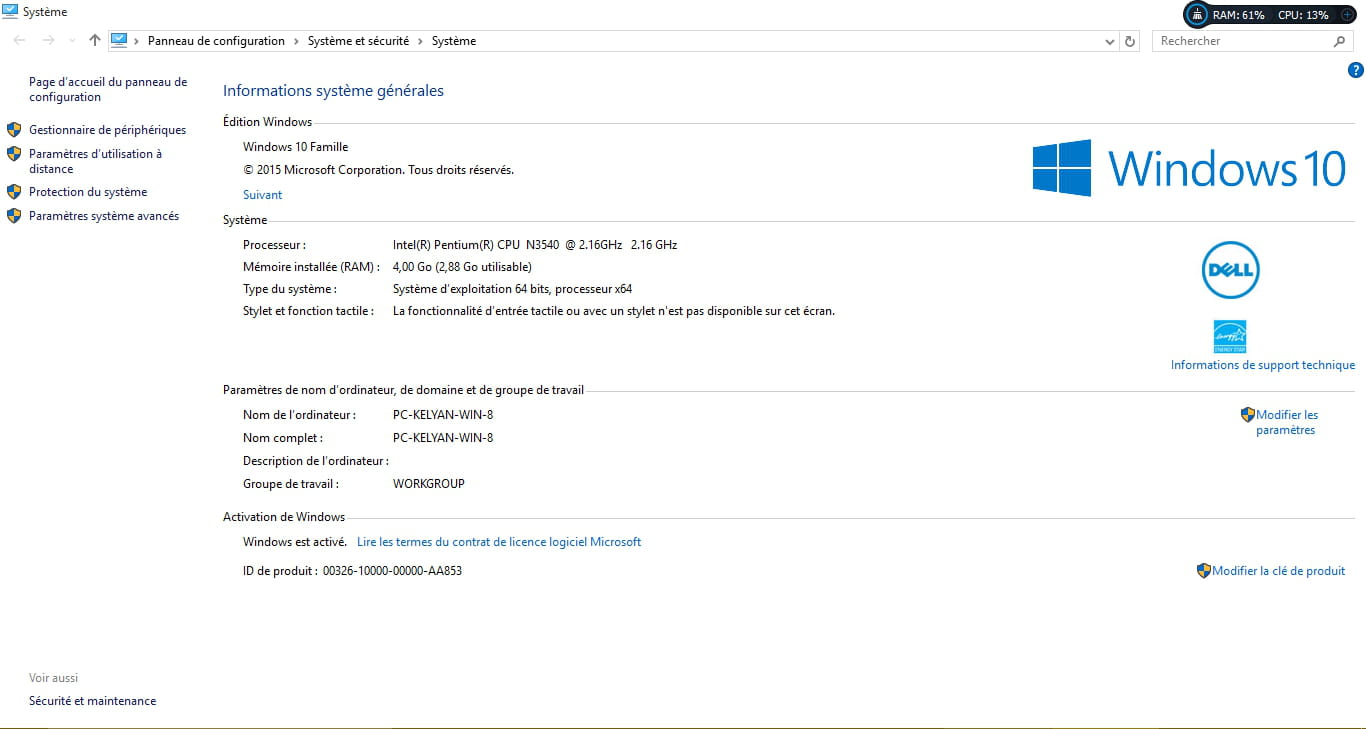
Task: Open Lire les termes du contrat de licence
Action: click(x=499, y=542)
